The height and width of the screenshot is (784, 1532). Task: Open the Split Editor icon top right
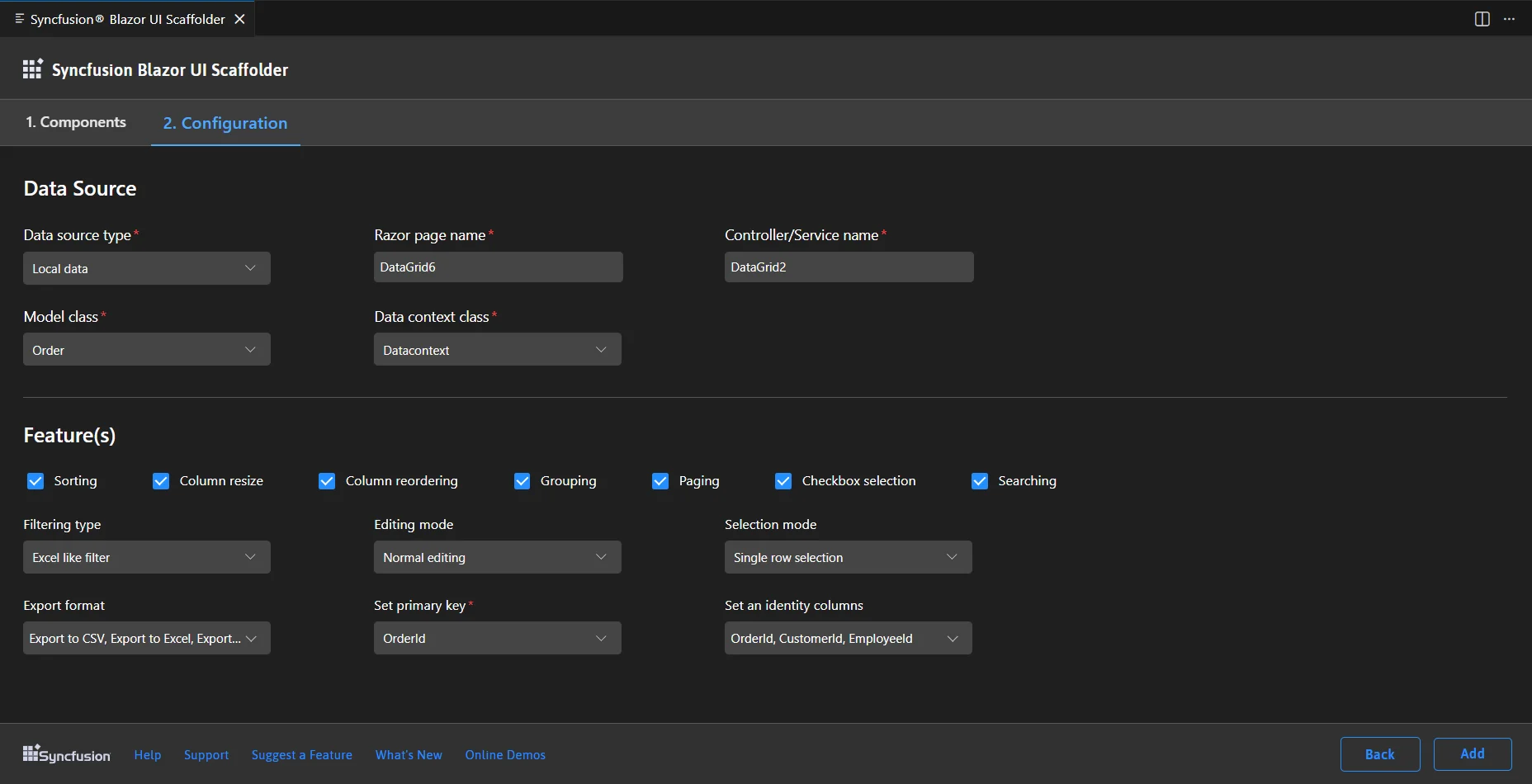click(x=1482, y=18)
